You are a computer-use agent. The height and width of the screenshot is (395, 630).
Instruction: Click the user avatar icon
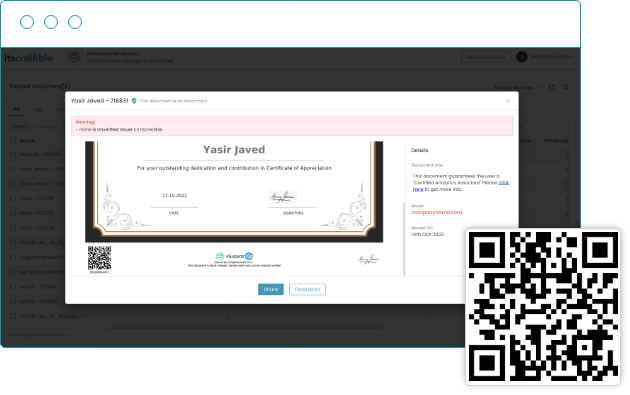(x=522, y=57)
